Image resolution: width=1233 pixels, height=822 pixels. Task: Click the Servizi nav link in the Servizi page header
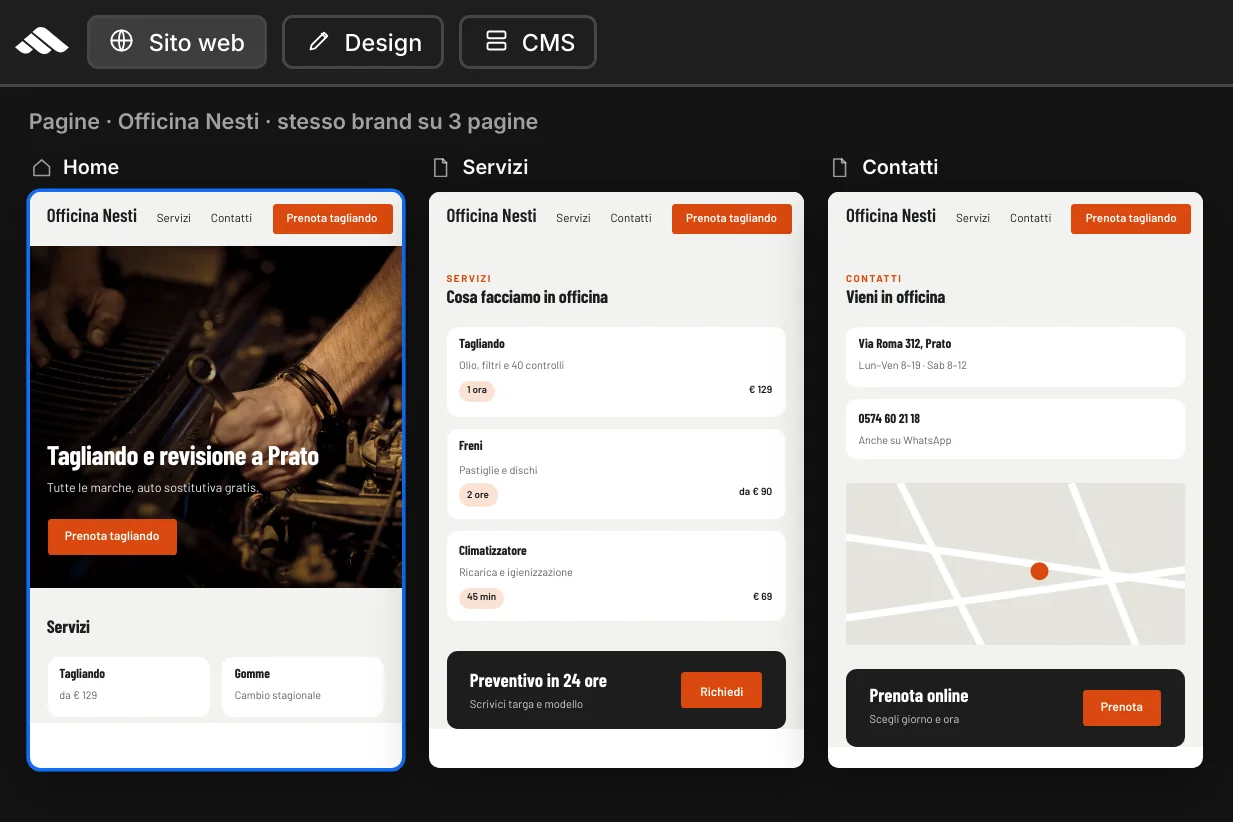coord(573,218)
